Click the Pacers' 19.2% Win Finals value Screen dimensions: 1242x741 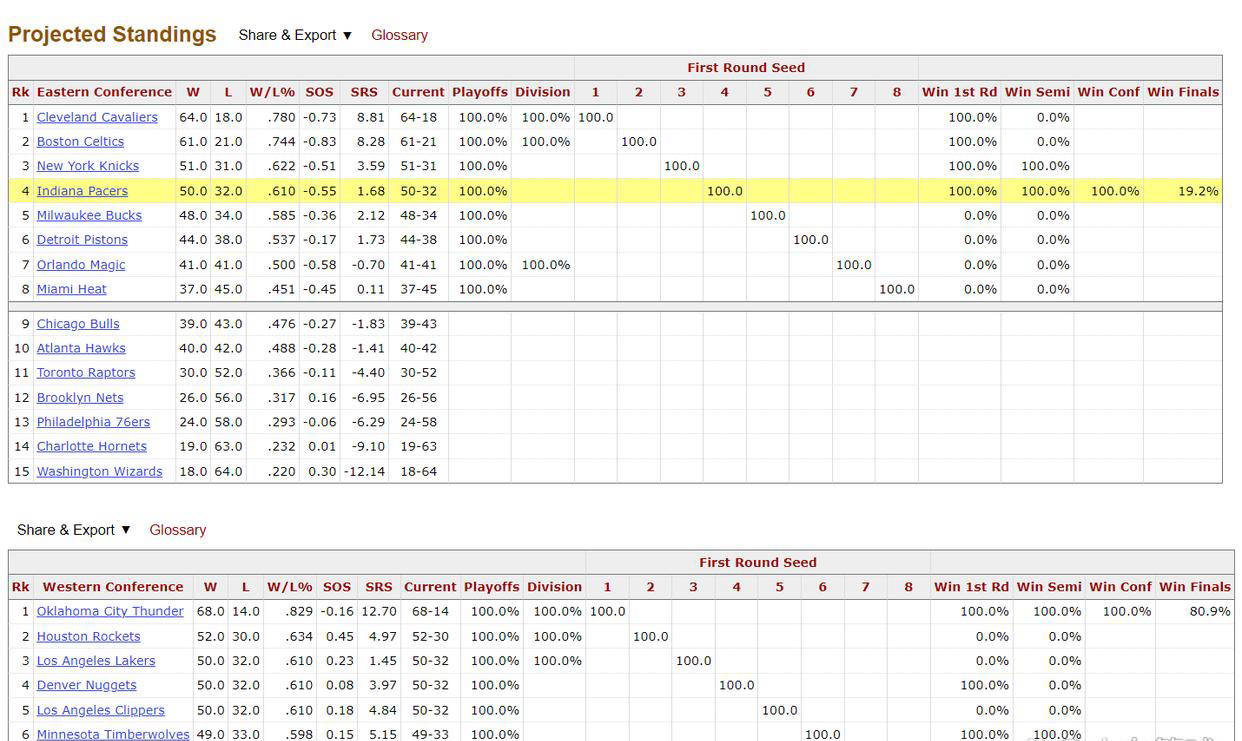point(1198,191)
